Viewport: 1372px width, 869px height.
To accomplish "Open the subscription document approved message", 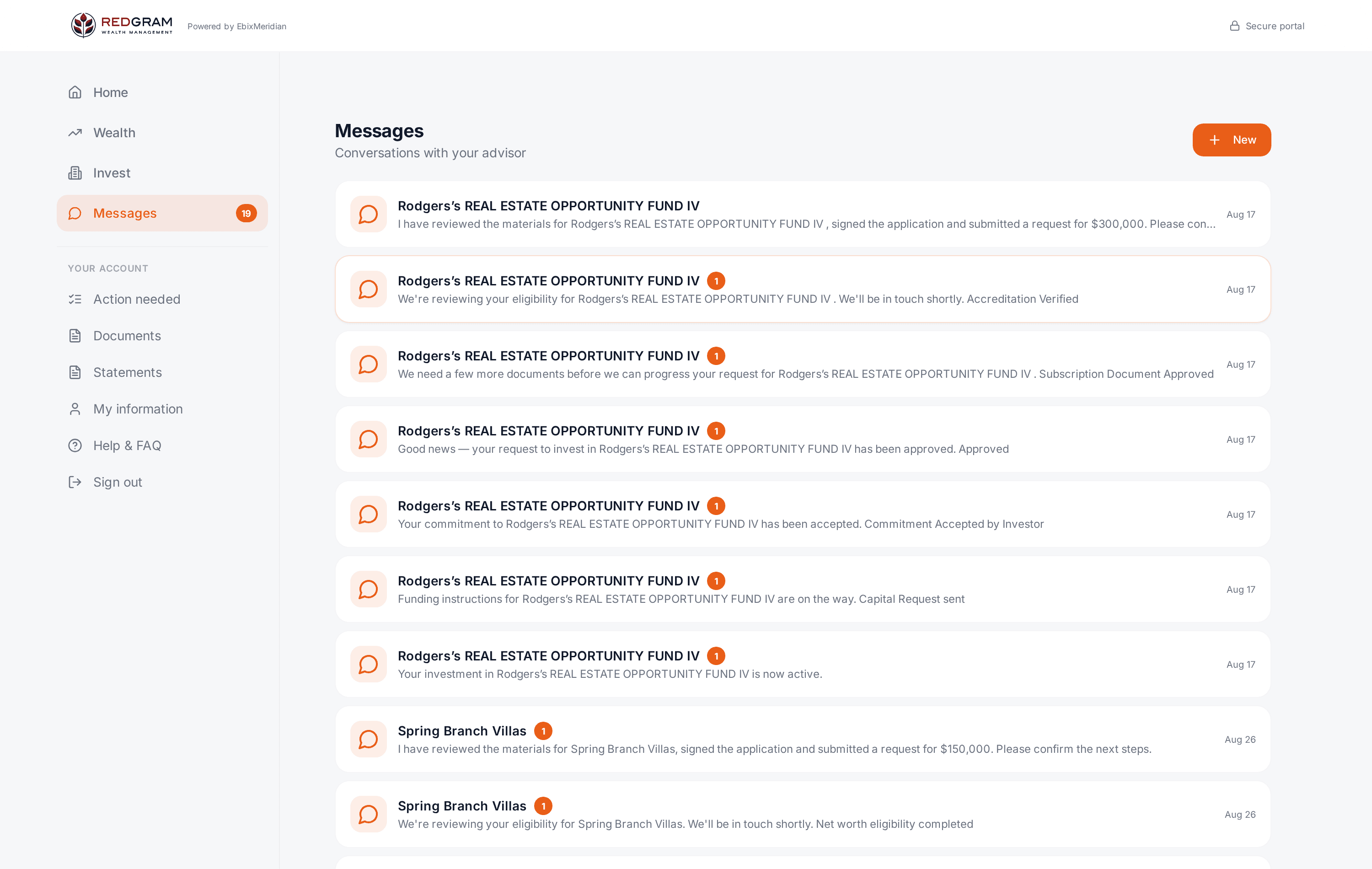I will [x=802, y=364].
